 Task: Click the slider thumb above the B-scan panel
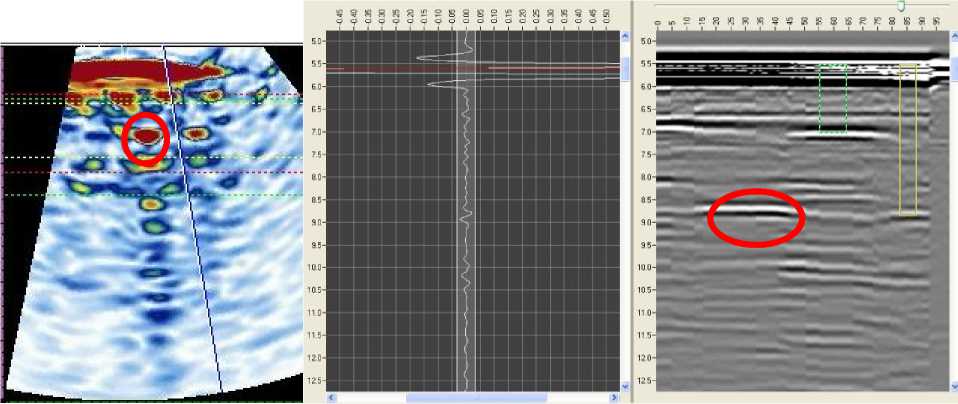click(899, 6)
